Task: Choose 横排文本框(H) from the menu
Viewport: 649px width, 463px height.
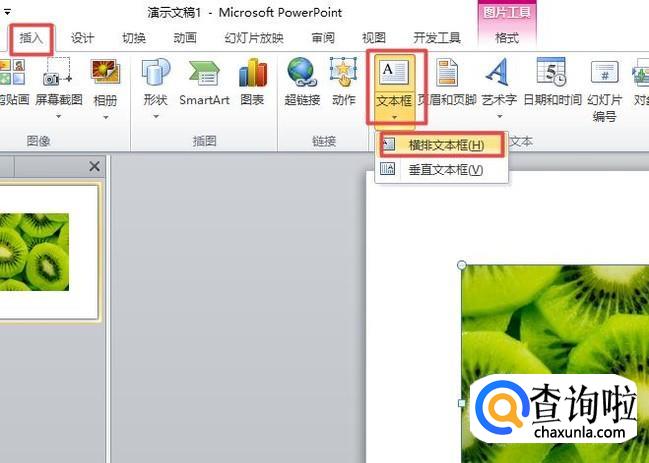Action: pyautogui.click(x=441, y=145)
